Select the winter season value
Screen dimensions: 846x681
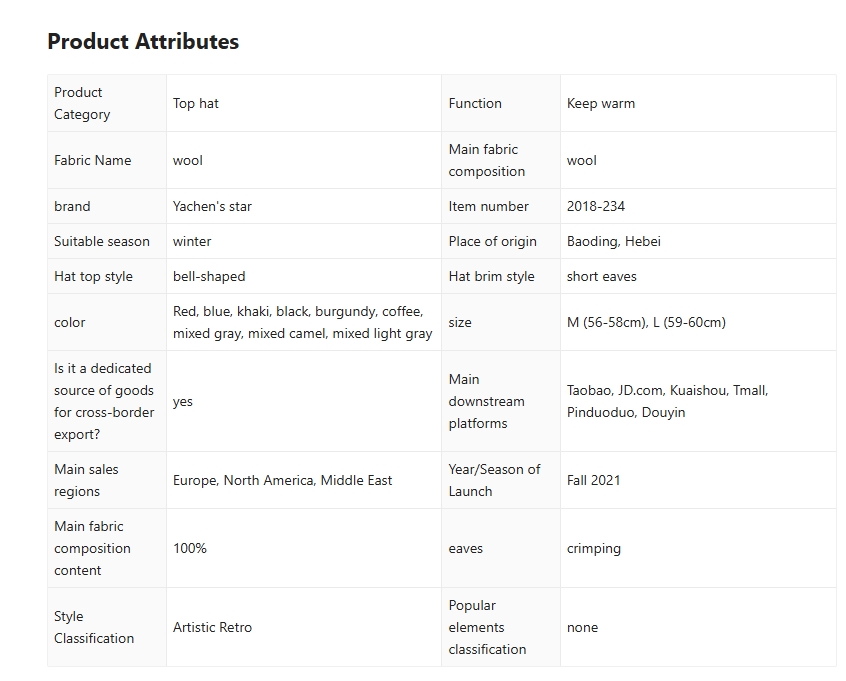tap(192, 241)
